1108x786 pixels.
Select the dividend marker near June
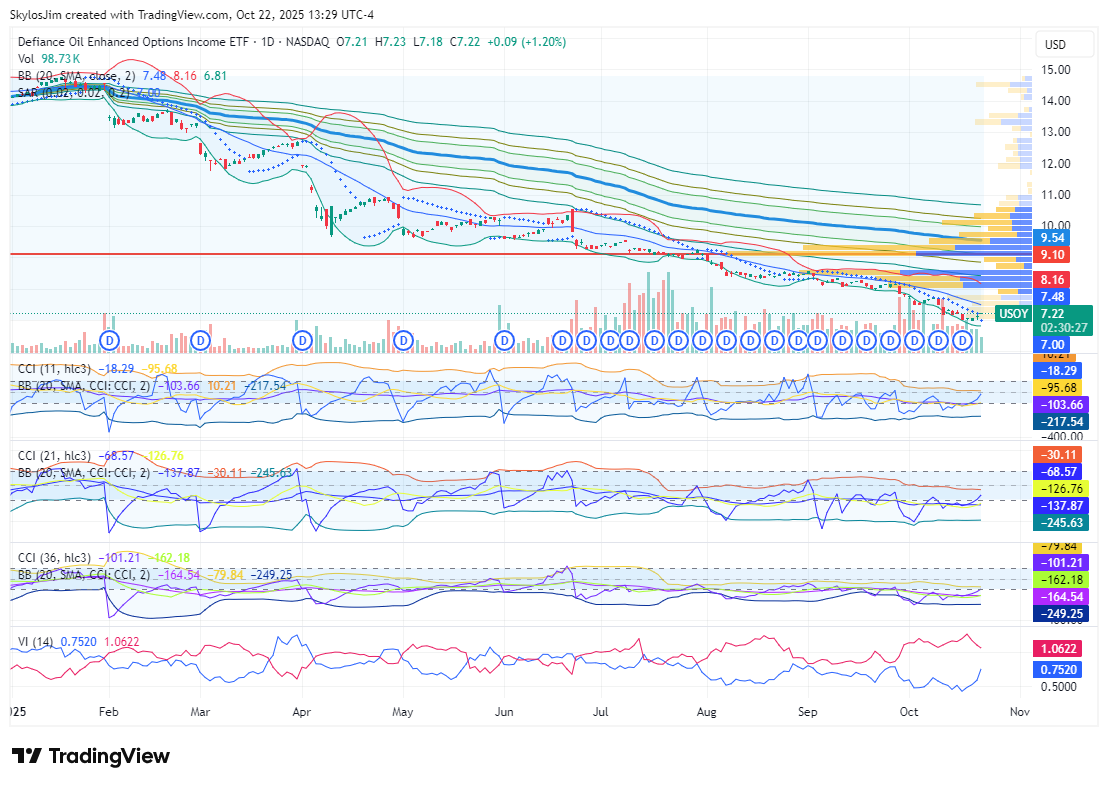[x=505, y=341]
